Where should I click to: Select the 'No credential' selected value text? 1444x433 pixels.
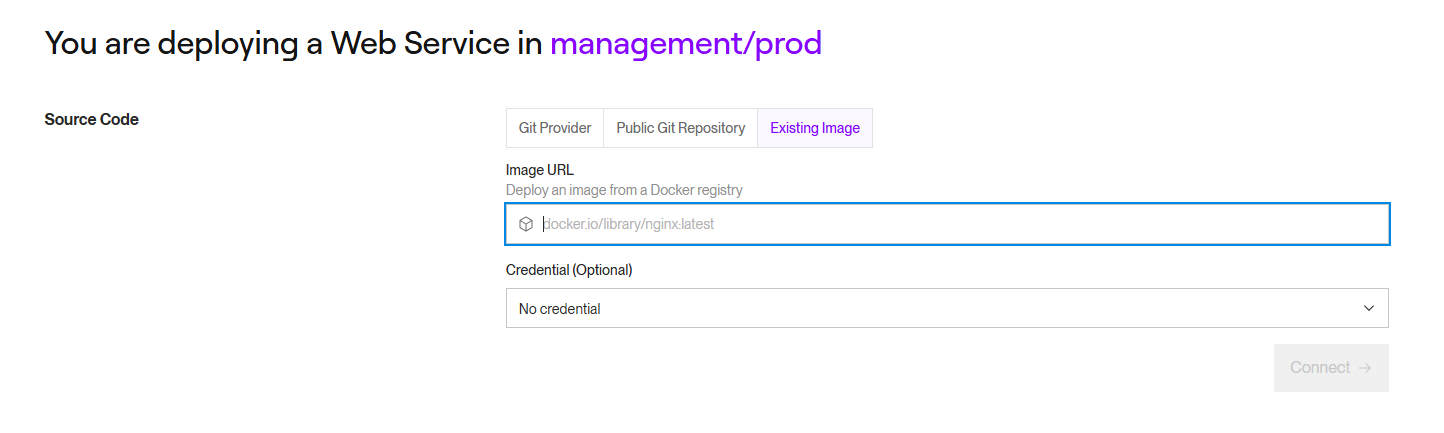(559, 309)
